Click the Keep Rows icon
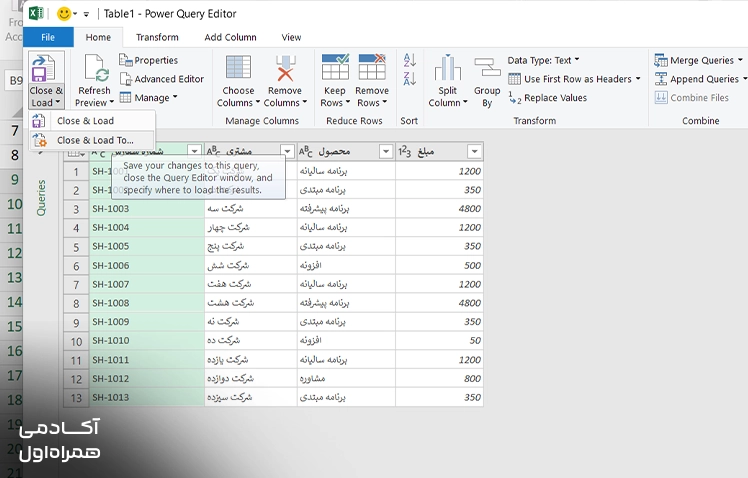Image resolution: width=748 pixels, height=478 pixels. (x=335, y=67)
